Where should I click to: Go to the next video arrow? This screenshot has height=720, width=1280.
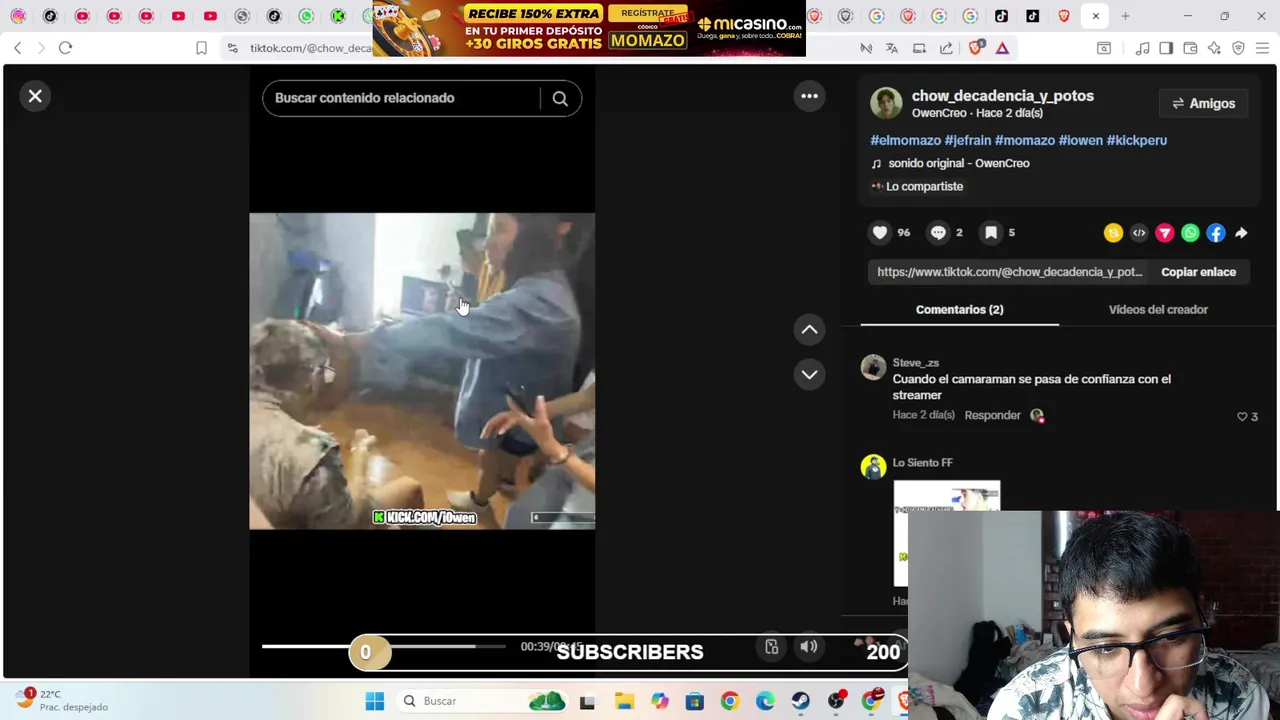[809, 374]
